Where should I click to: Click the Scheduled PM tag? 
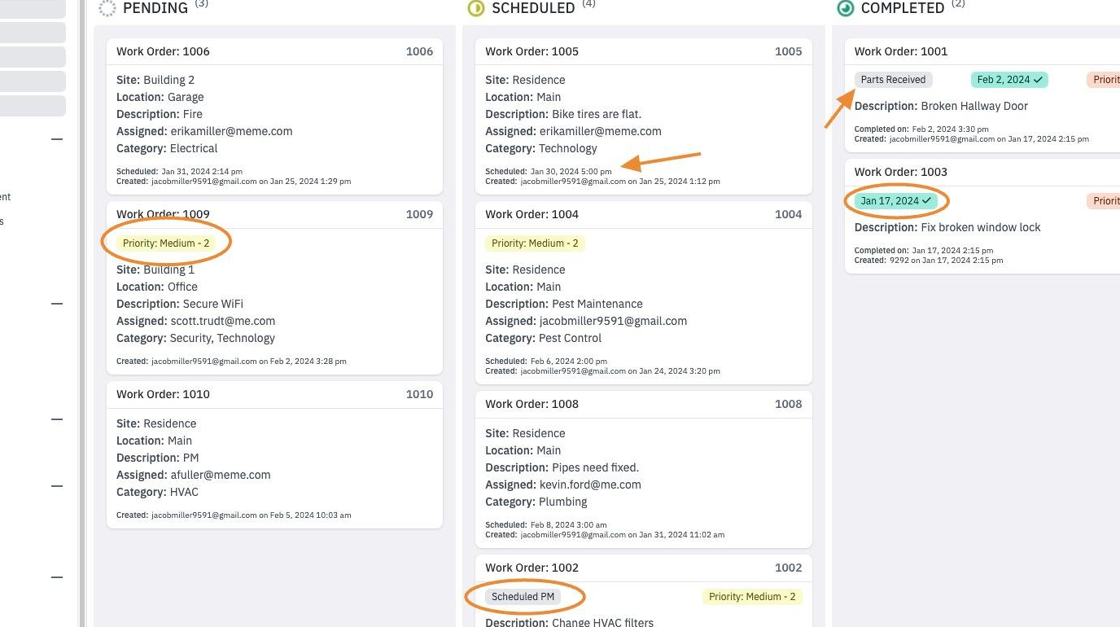[x=523, y=596]
